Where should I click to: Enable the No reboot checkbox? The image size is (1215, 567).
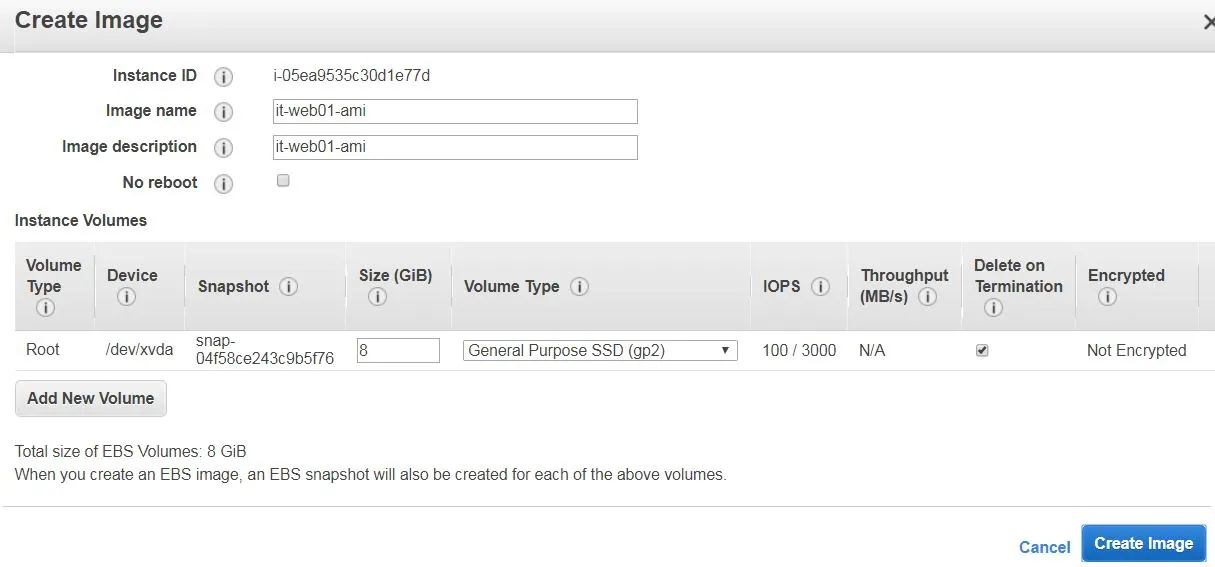pos(283,181)
